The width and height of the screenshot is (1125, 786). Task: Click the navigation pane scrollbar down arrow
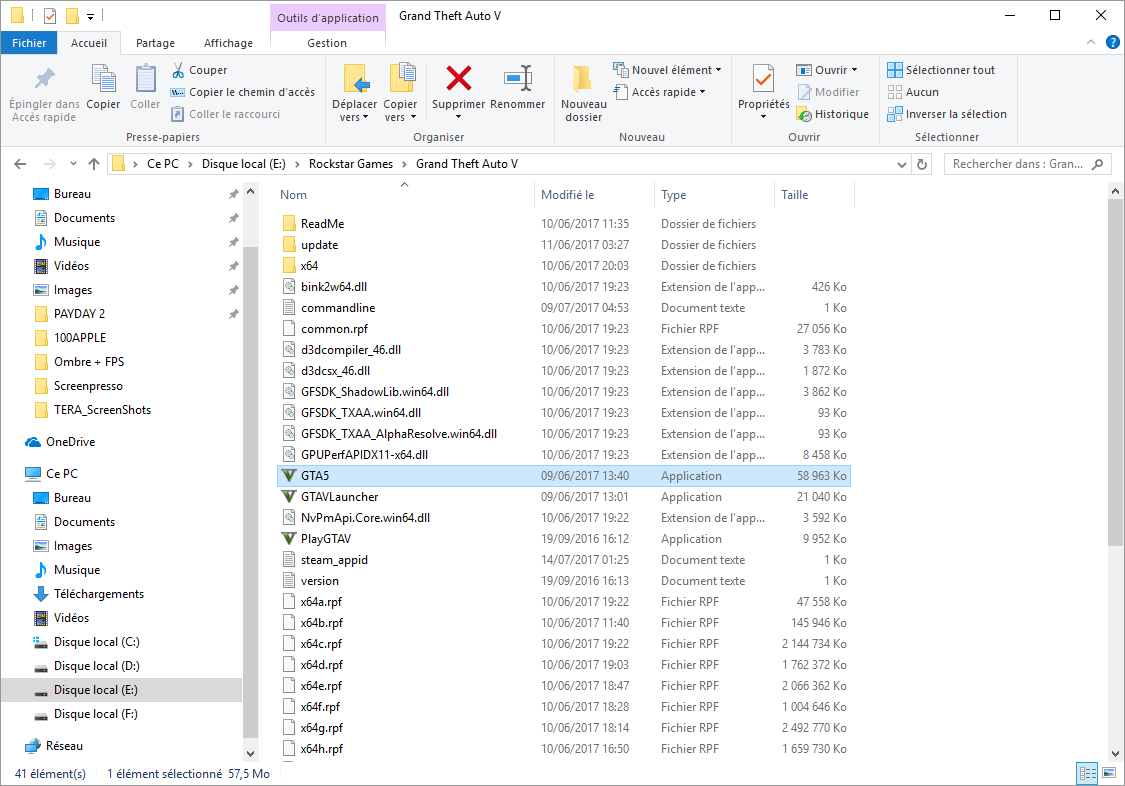tap(250, 753)
